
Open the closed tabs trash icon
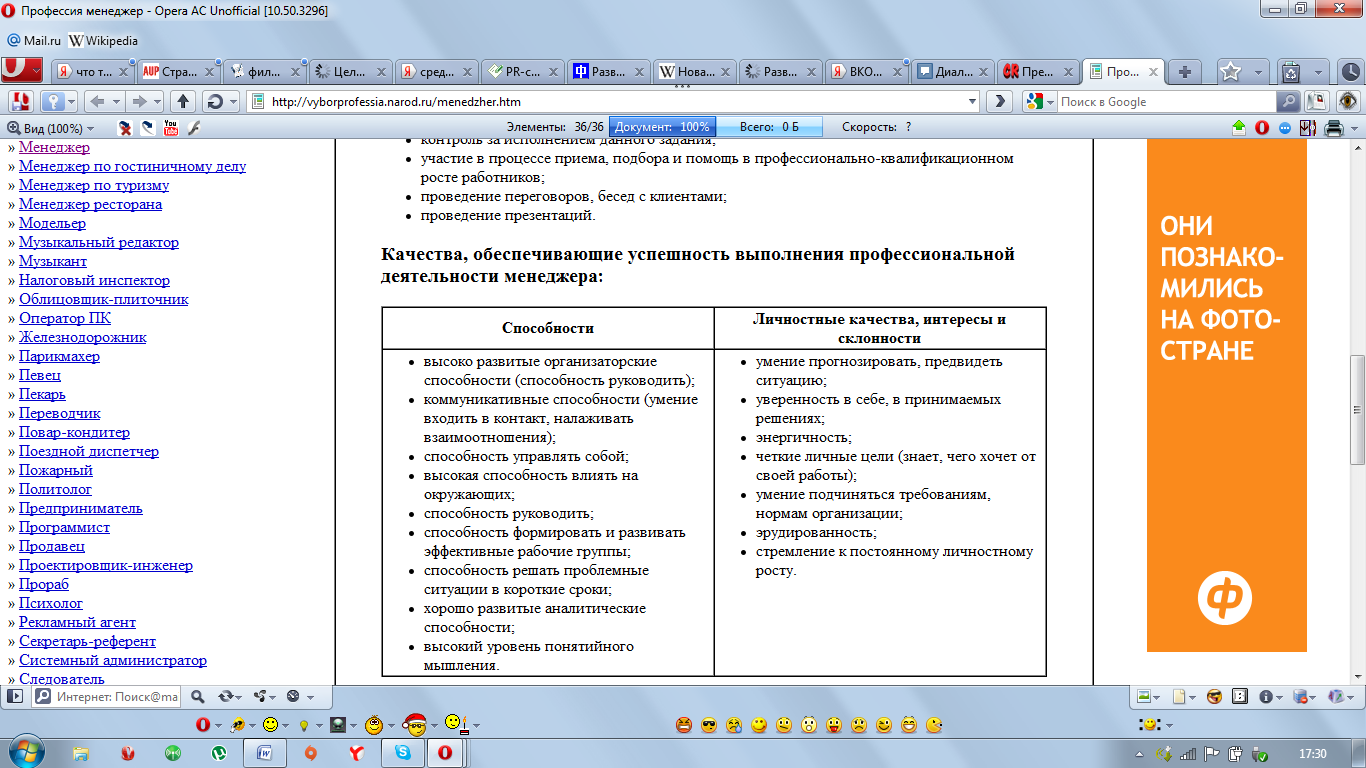[x=1291, y=71]
